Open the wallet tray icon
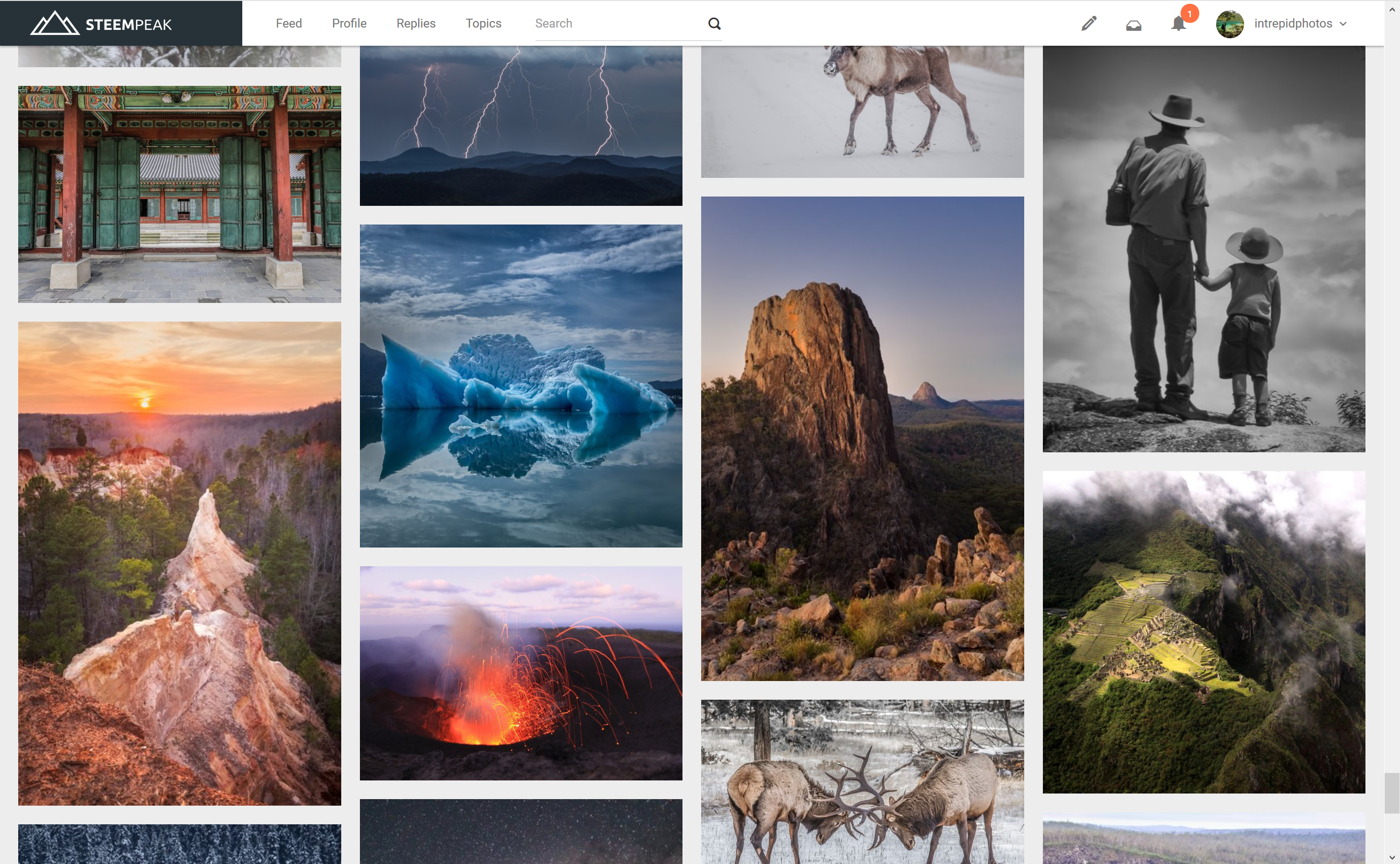Viewport: 1400px width, 864px height. [1134, 25]
